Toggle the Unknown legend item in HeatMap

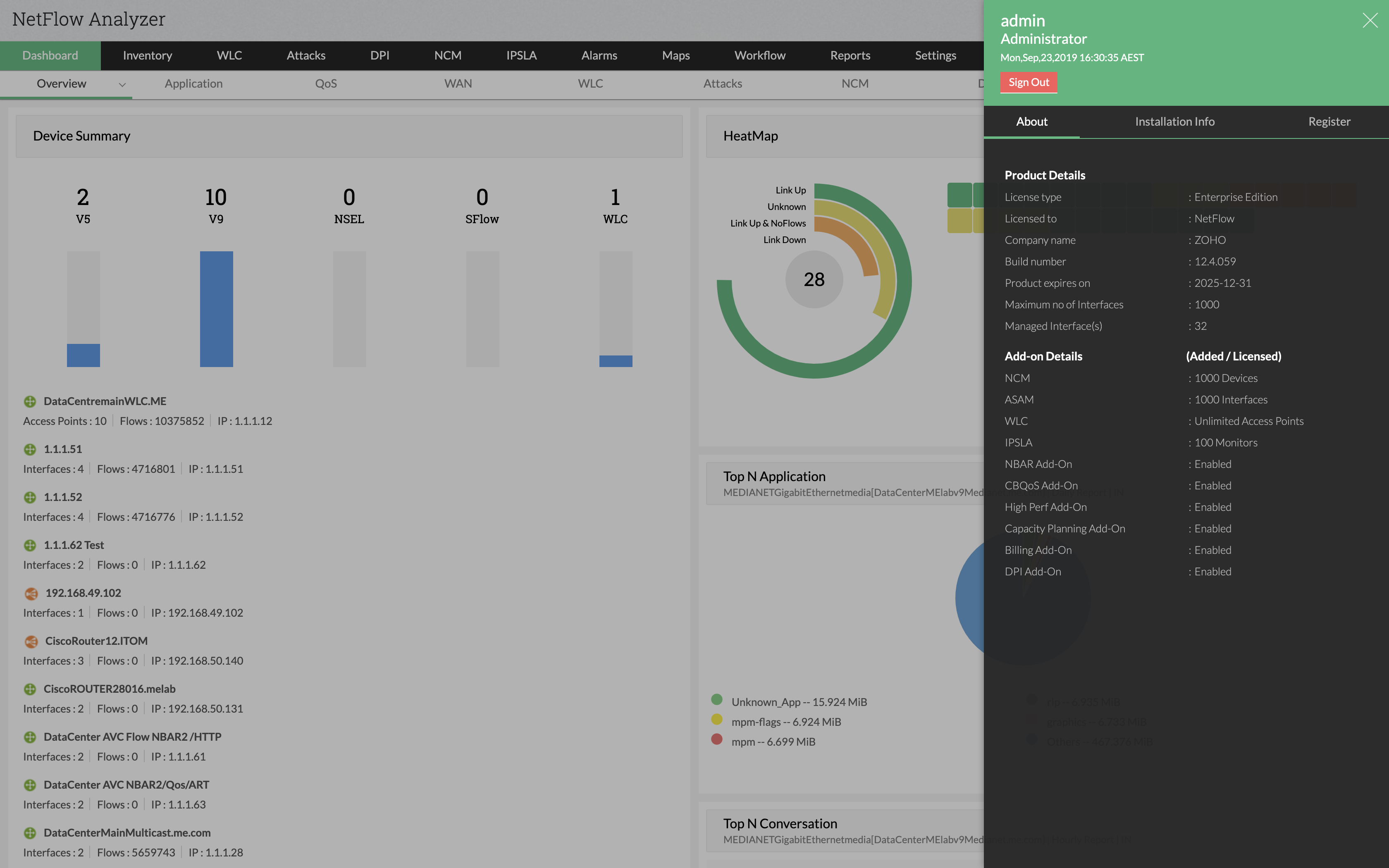pos(786,207)
